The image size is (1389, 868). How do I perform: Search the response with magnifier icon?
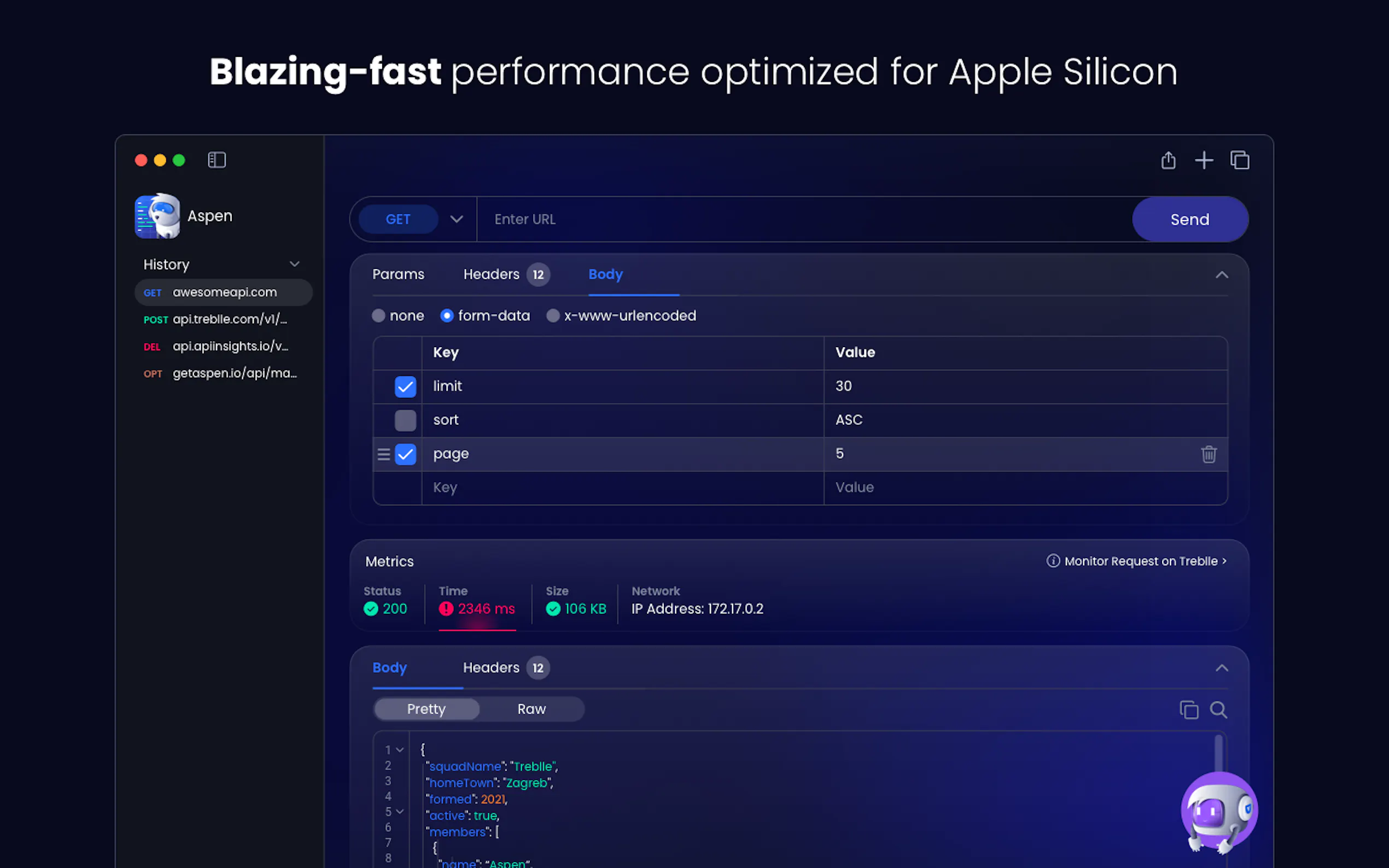[1218, 709]
